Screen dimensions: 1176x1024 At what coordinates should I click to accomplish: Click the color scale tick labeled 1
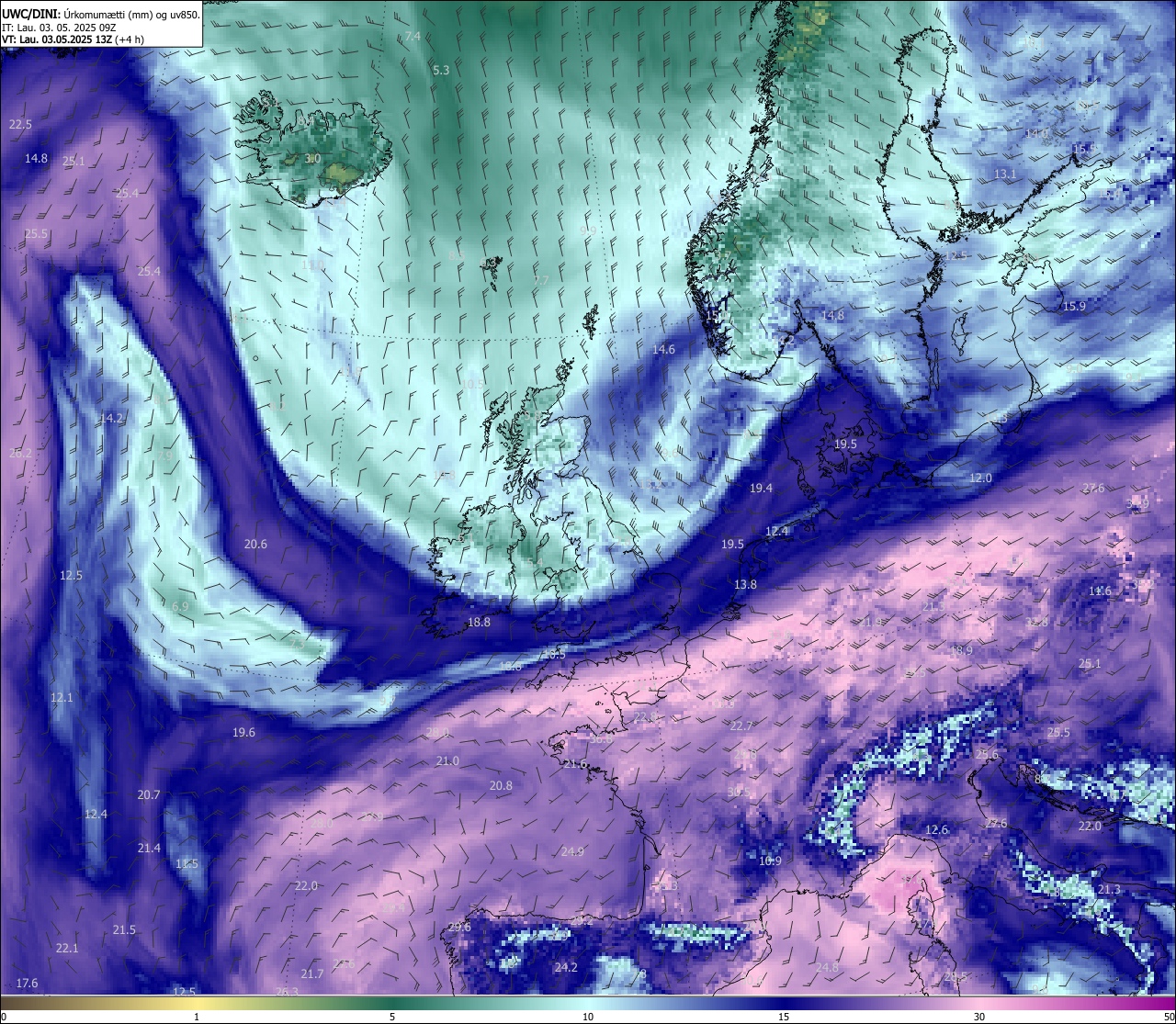click(x=197, y=1017)
